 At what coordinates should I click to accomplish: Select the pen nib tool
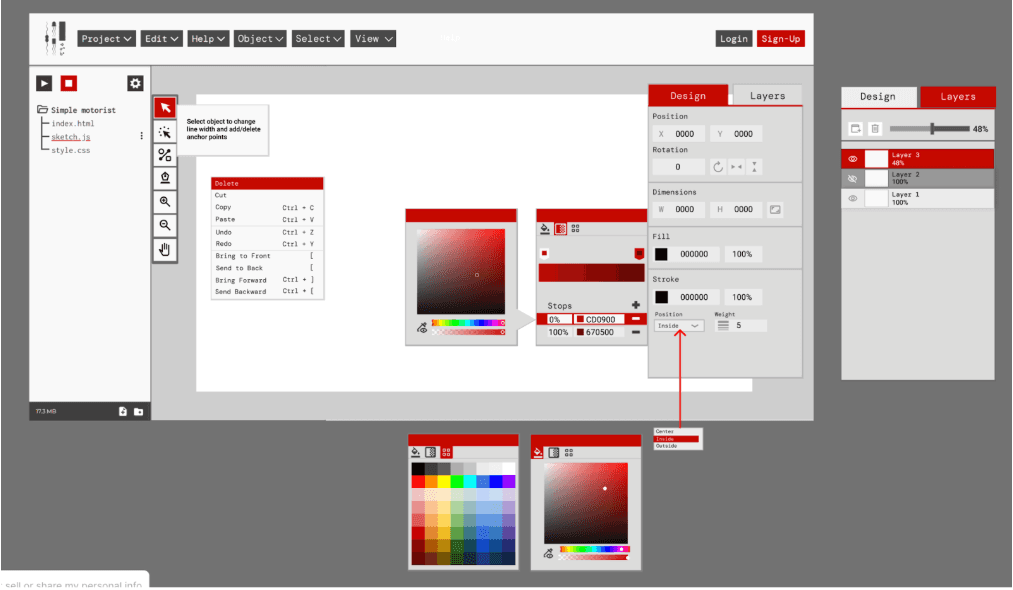165,178
